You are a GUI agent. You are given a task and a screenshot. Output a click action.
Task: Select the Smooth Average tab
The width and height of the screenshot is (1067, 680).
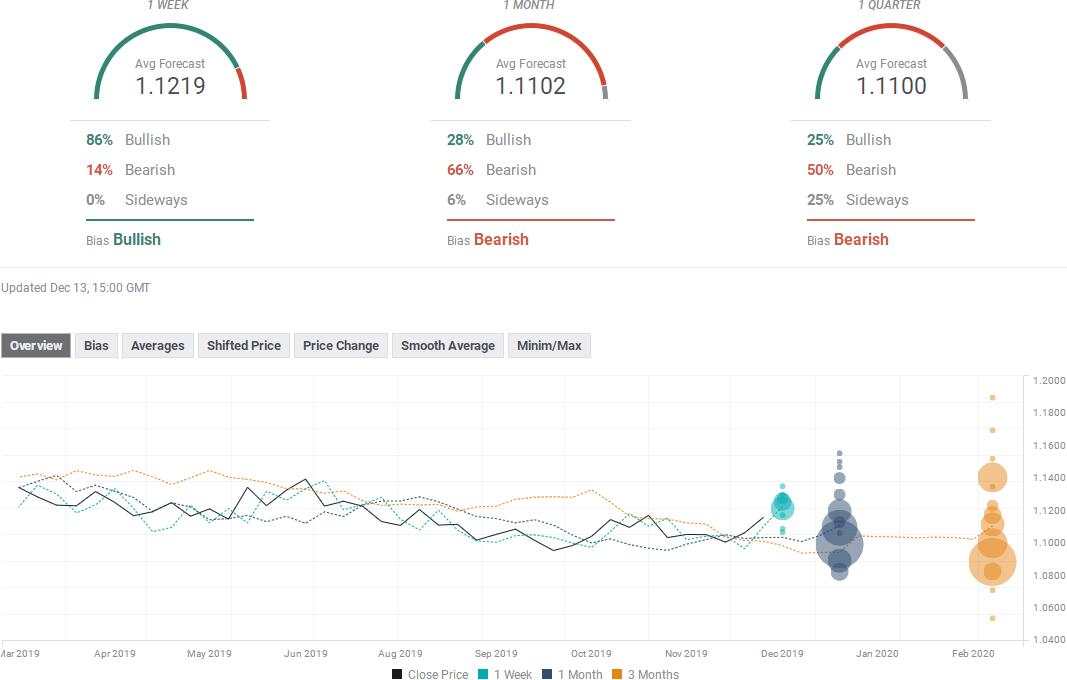(x=448, y=346)
